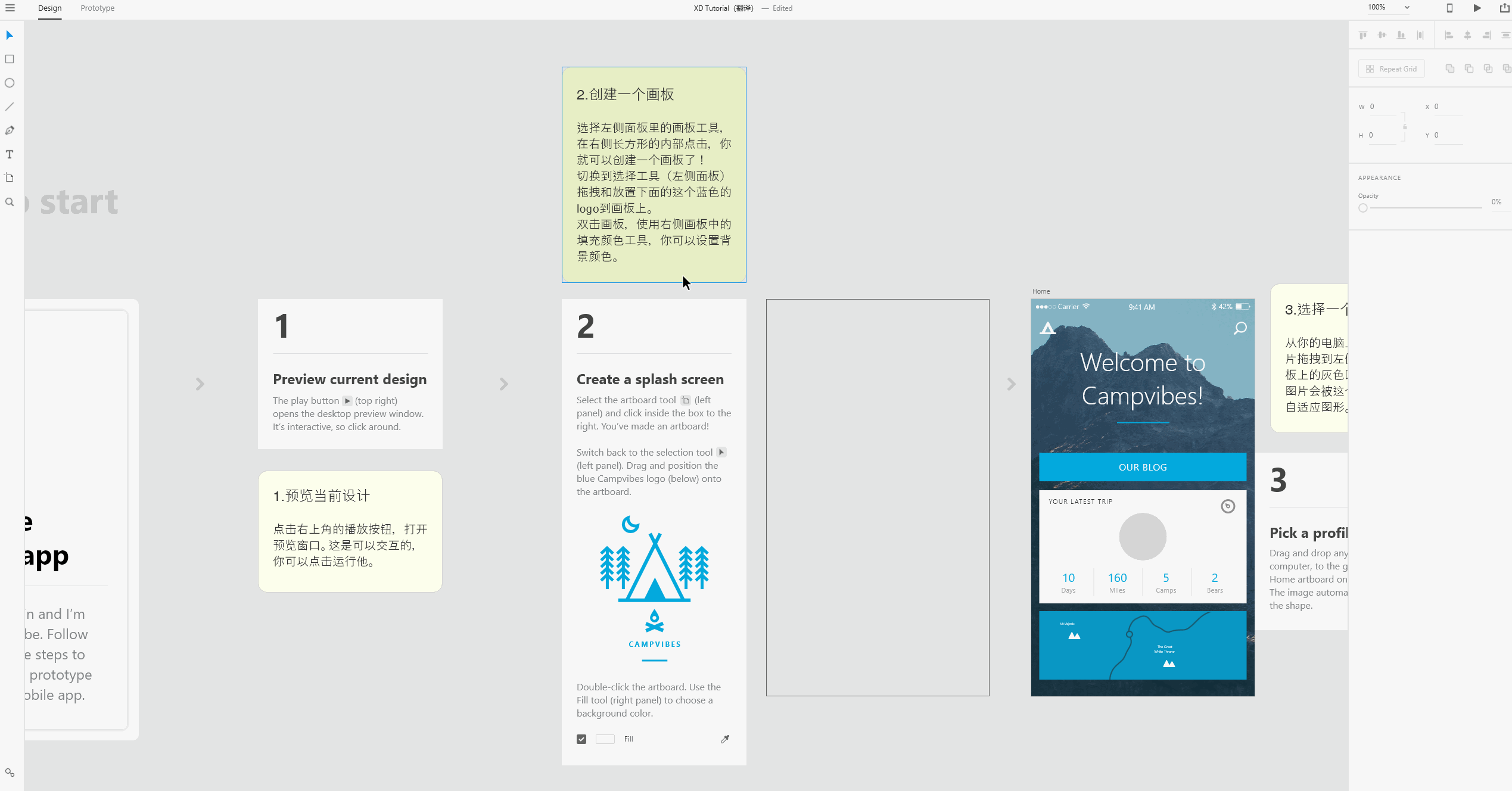Viewport: 1512px width, 791px height.
Task: Switch to the Design tab
Action: pyautogui.click(x=49, y=8)
